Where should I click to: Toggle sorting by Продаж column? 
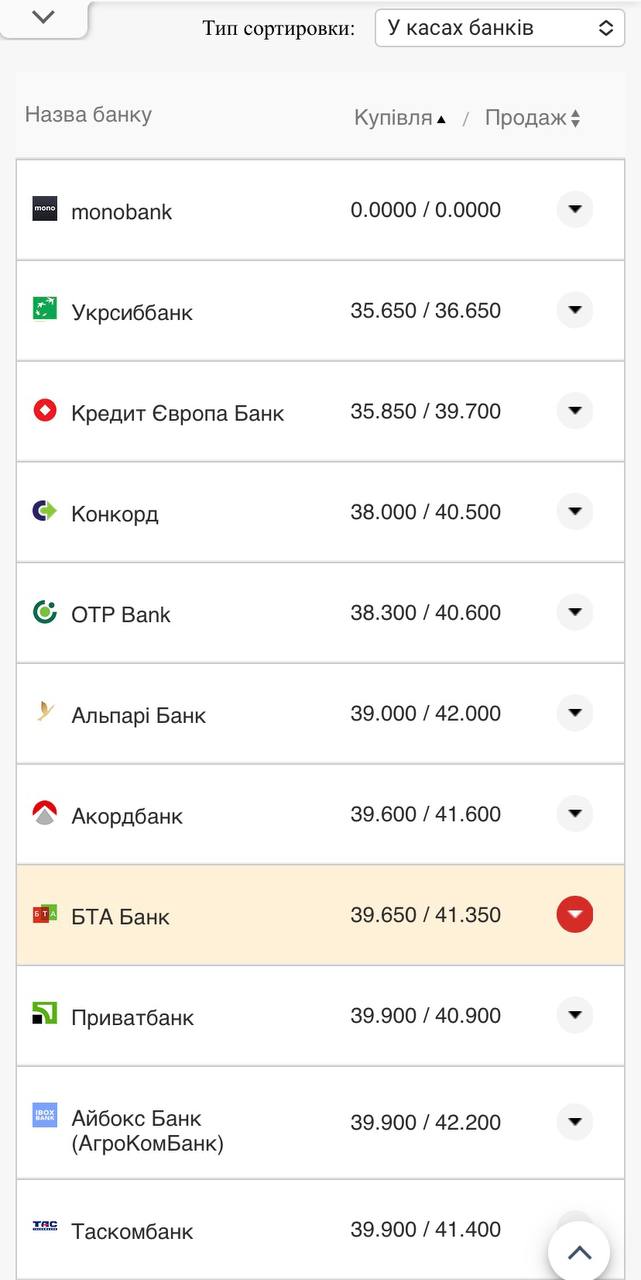tap(533, 117)
